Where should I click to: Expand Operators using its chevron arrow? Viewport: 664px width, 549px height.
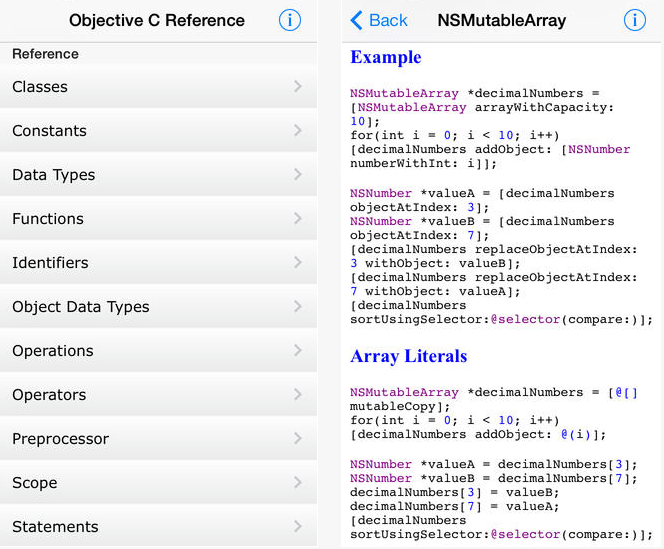pos(298,395)
